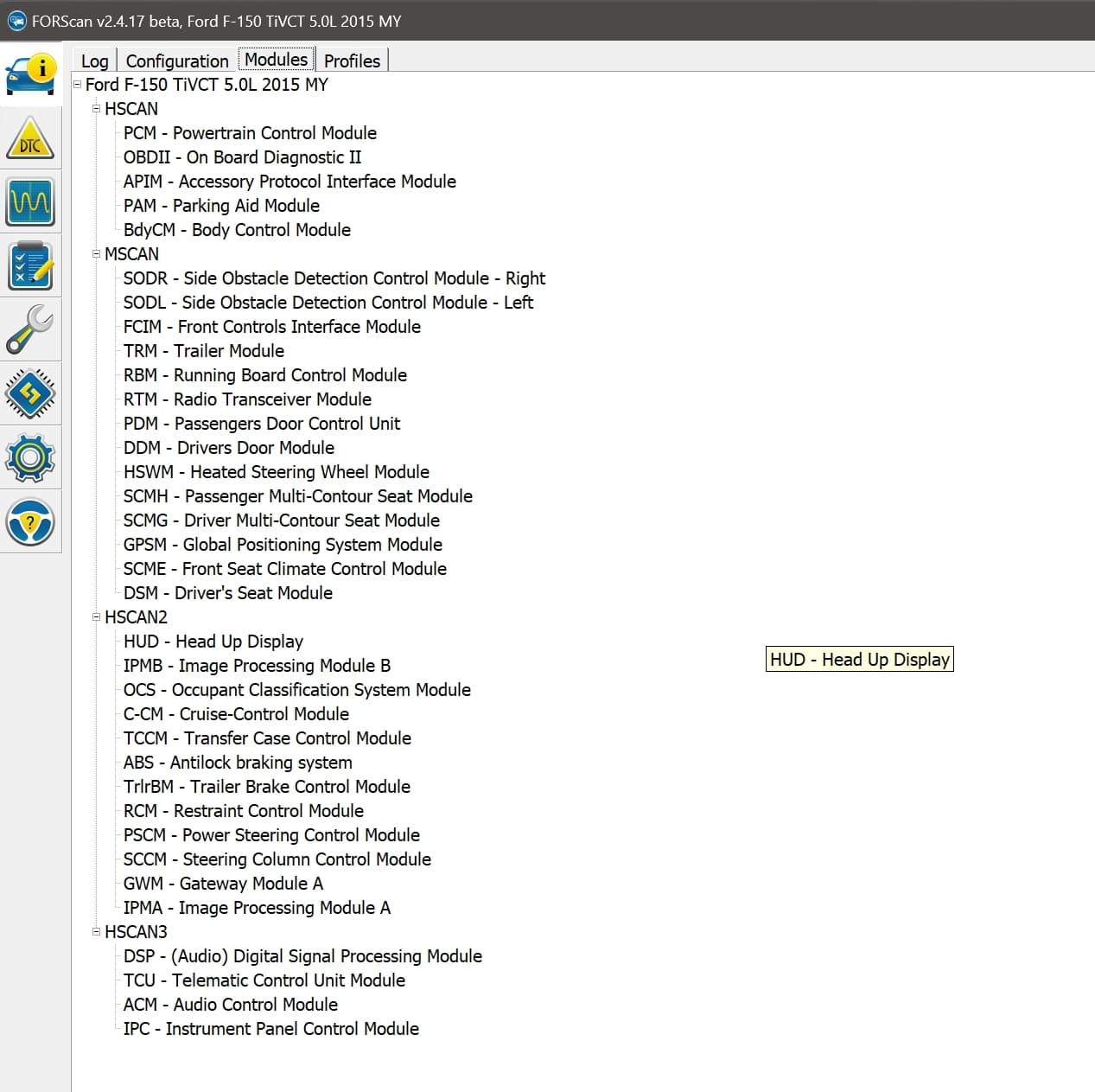Select C-CM - Cruise-Control Module
The width and height of the screenshot is (1095, 1092).
236,714
